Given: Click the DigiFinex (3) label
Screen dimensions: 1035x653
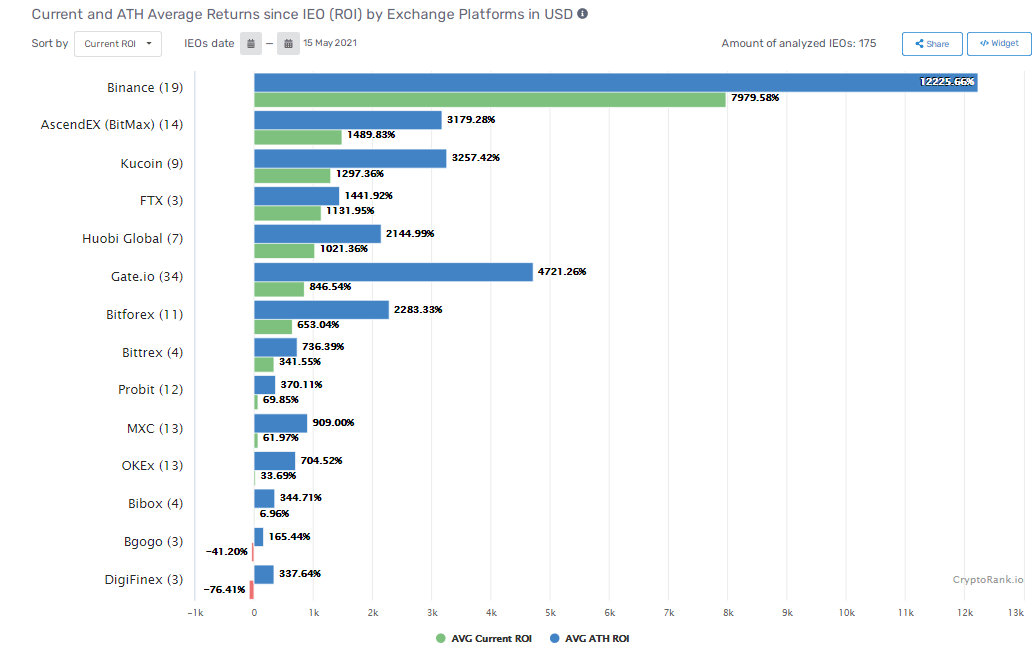Looking at the screenshot, I should 144,580.
